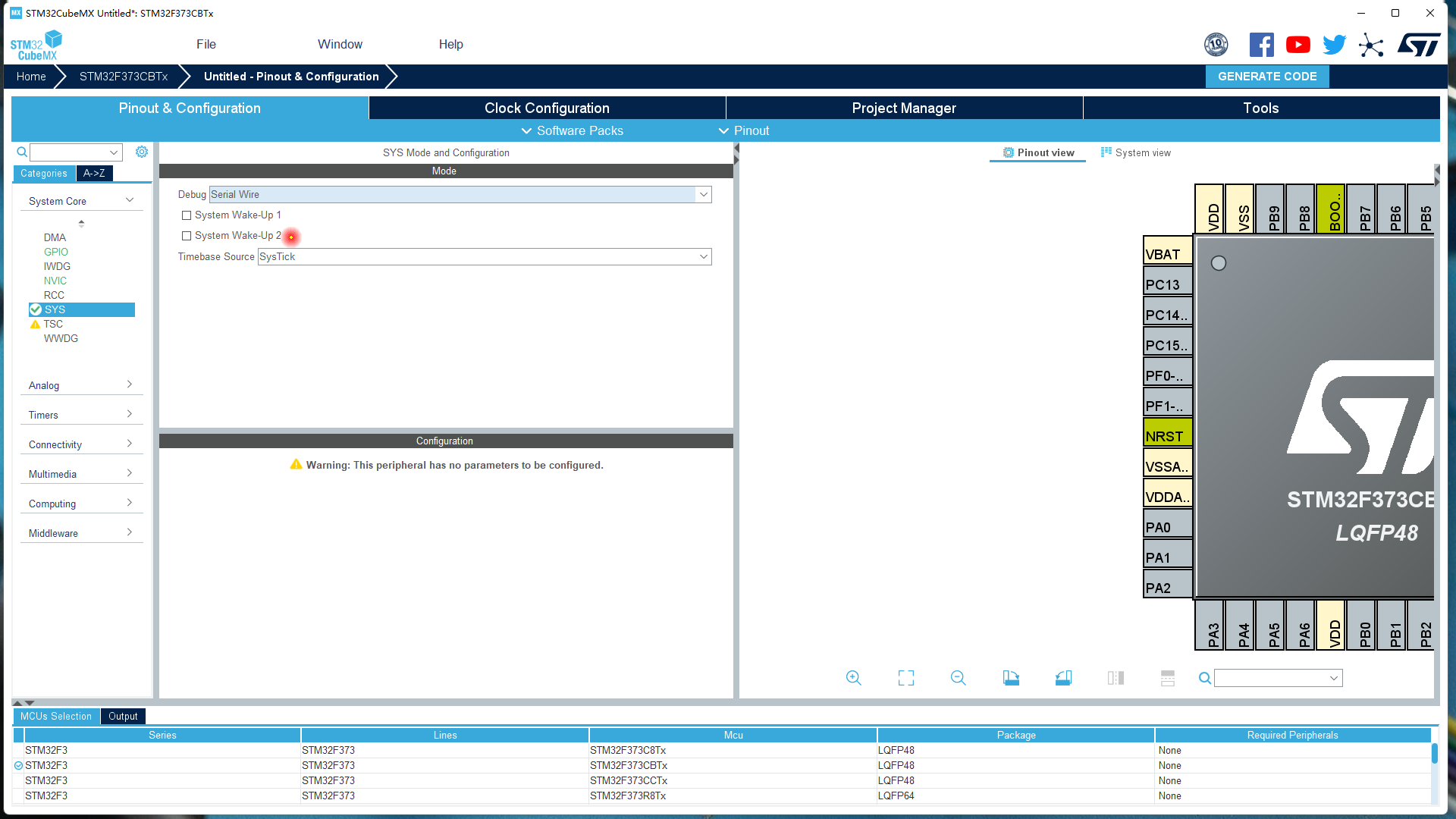Zoom in on the pinout view
The width and height of the screenshot is (1456, 819).
pos(853,678)
